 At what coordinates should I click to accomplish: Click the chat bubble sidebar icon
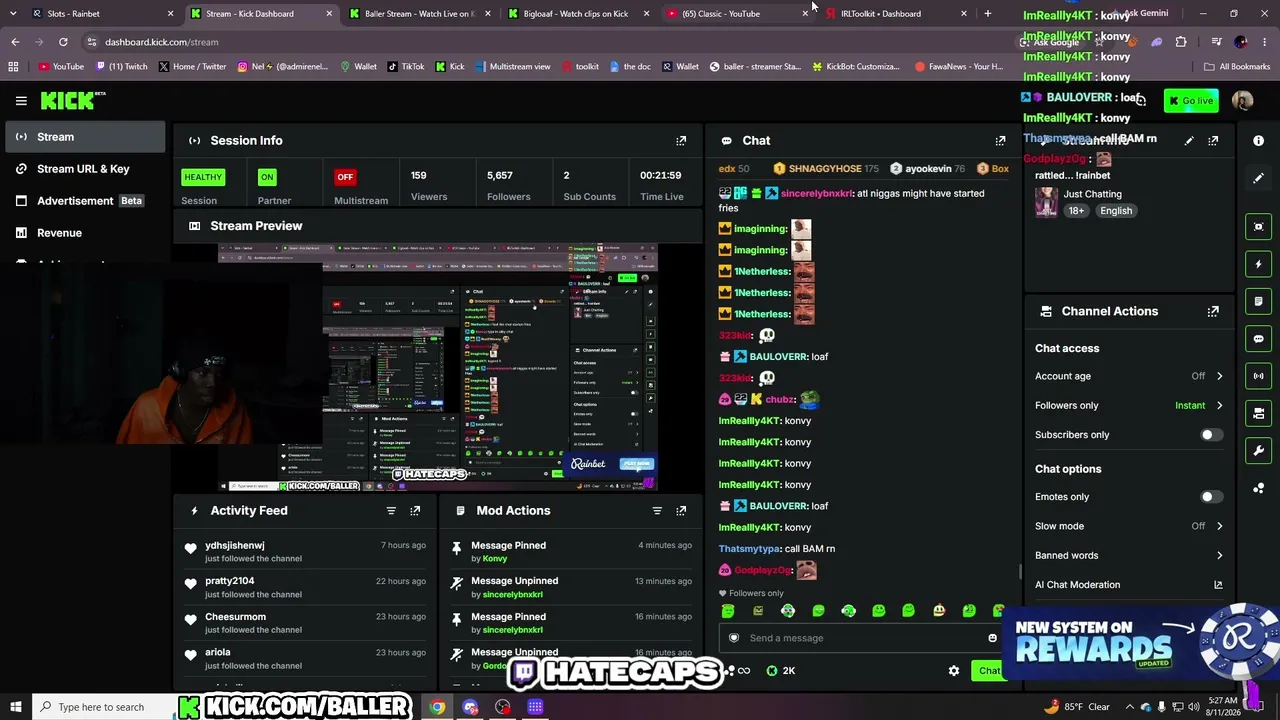click(x=1258, y=339)
